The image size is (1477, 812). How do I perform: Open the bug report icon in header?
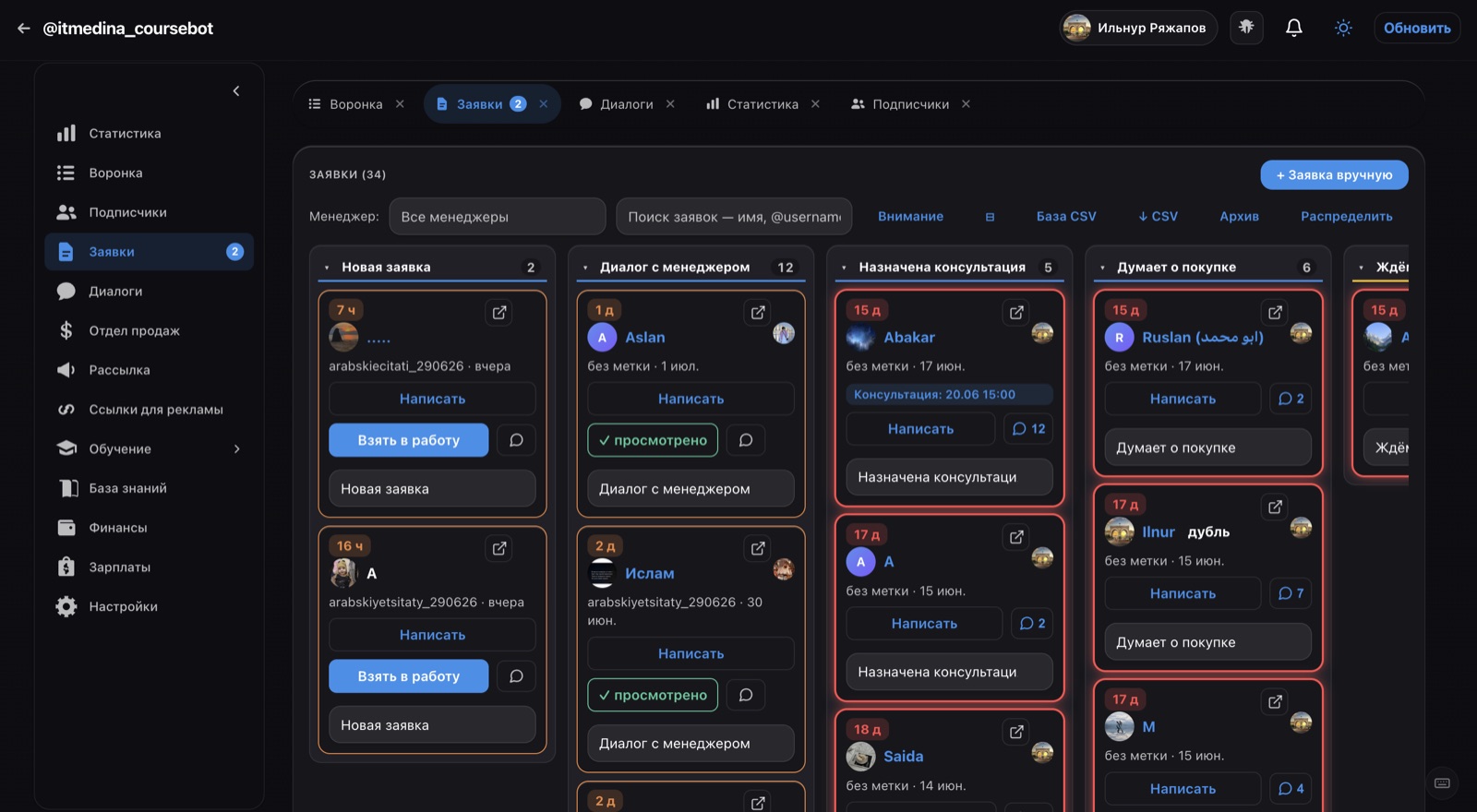1246,28
